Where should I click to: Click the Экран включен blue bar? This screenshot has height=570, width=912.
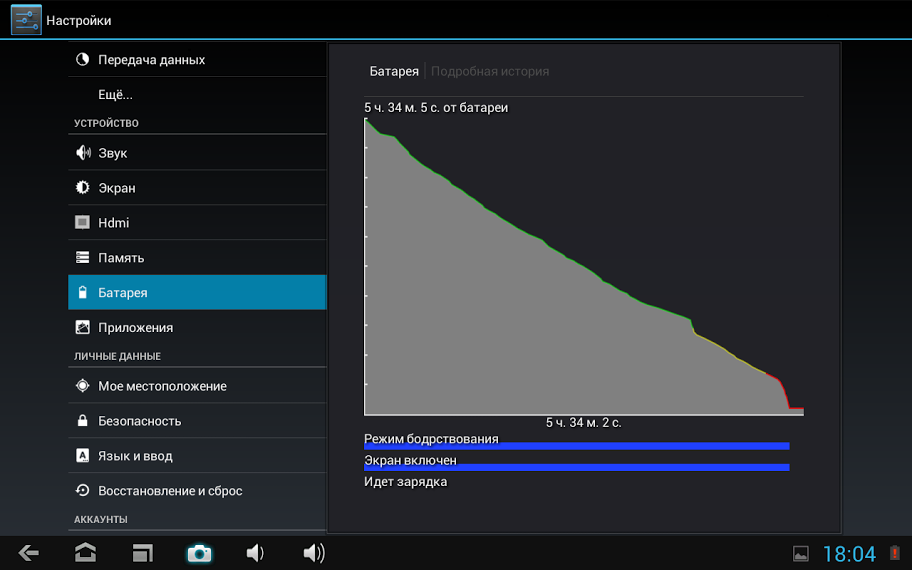(576, 467)
